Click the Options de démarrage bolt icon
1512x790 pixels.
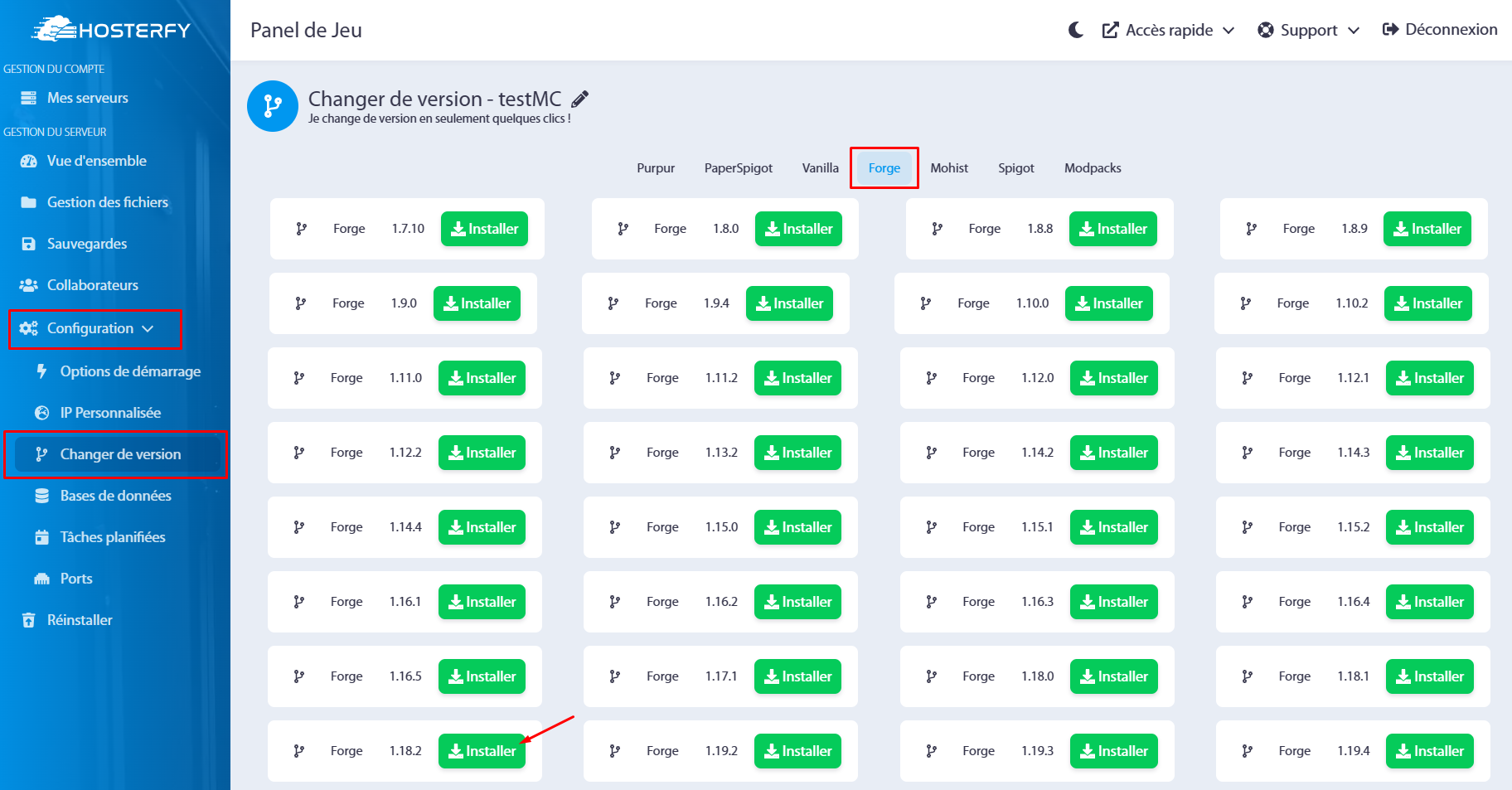(x=41, y=371)
